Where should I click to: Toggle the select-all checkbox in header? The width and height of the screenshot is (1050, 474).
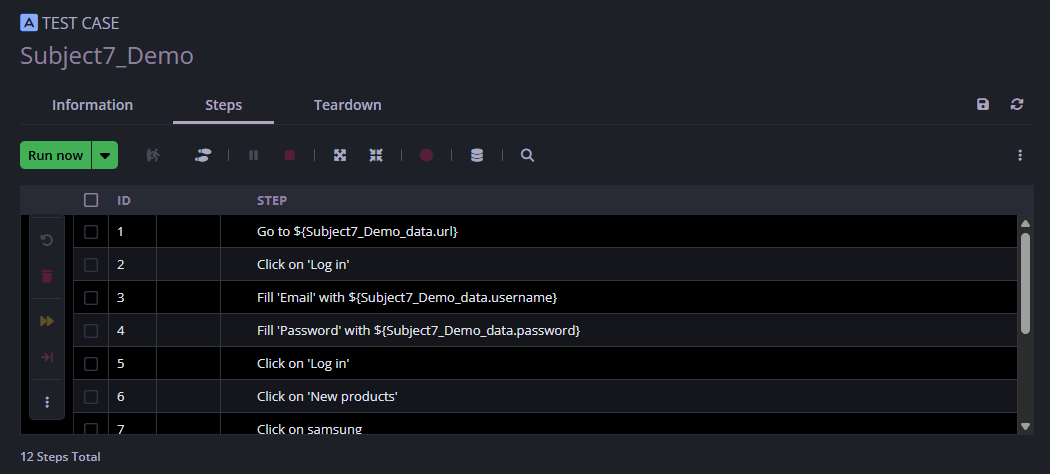click(x=91, y=200)
